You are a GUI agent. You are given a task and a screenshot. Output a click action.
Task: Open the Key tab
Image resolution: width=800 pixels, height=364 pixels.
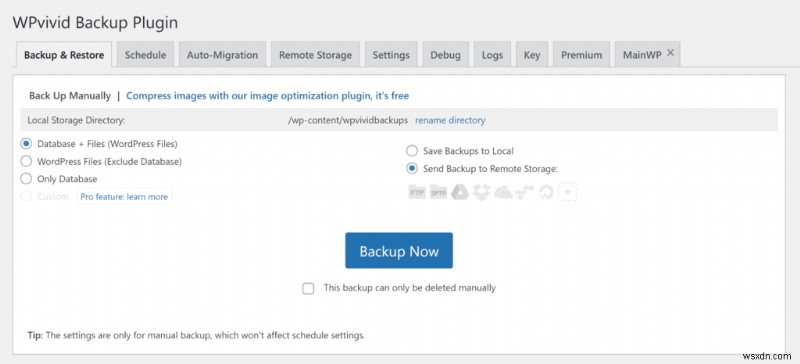coord(532,55)
